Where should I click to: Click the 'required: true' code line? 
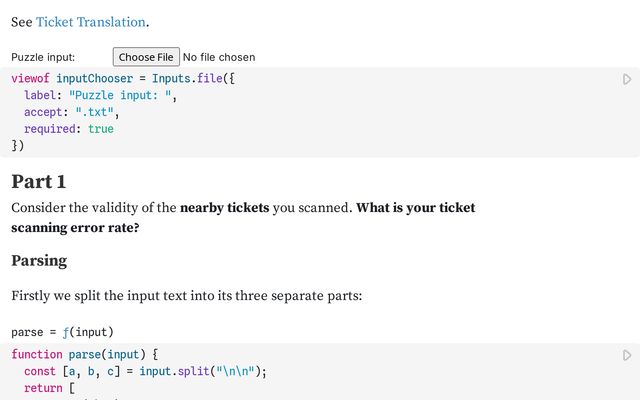pyautogui.click(x=69, y=129)
